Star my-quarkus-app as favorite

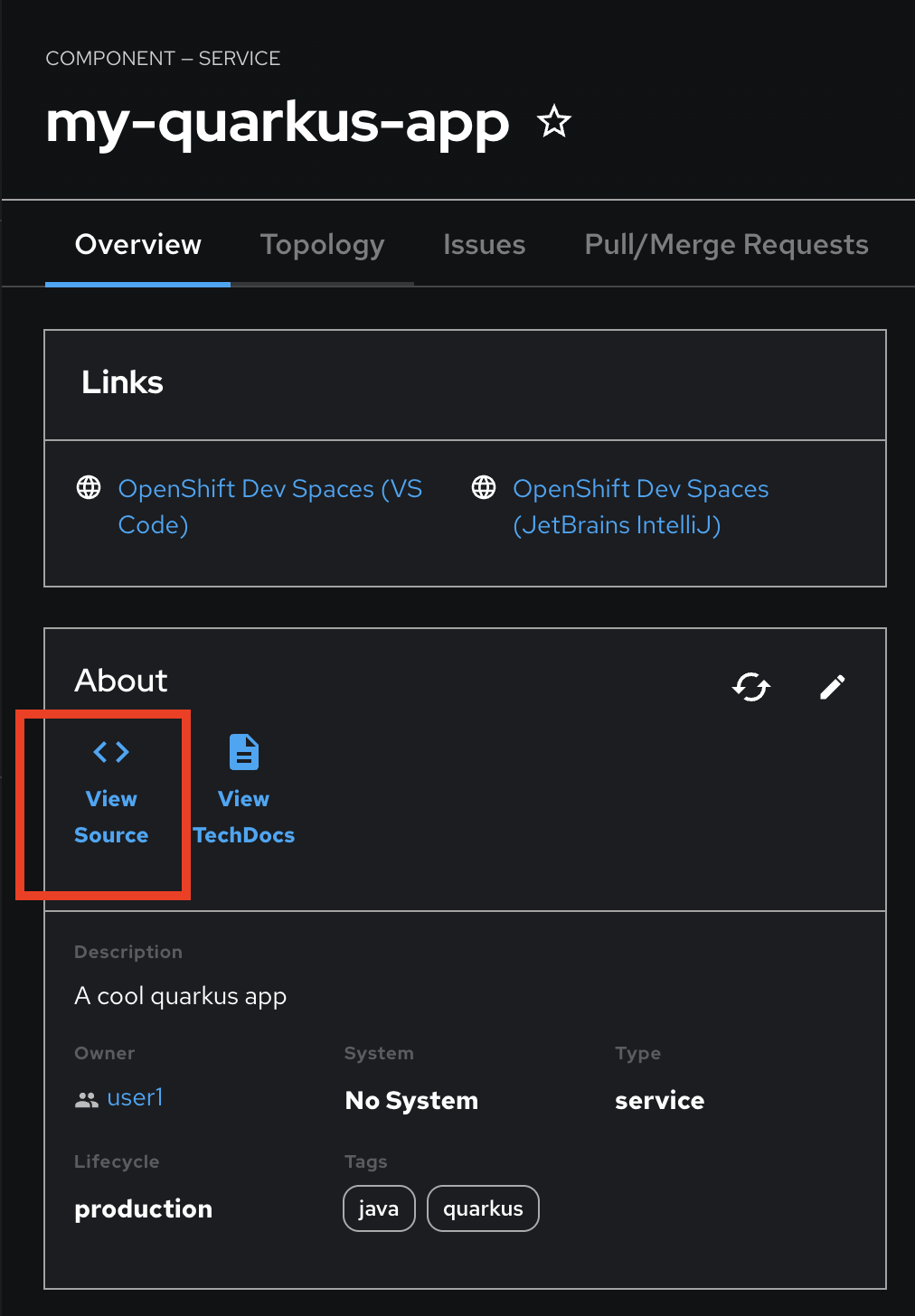tap(554, 121)
